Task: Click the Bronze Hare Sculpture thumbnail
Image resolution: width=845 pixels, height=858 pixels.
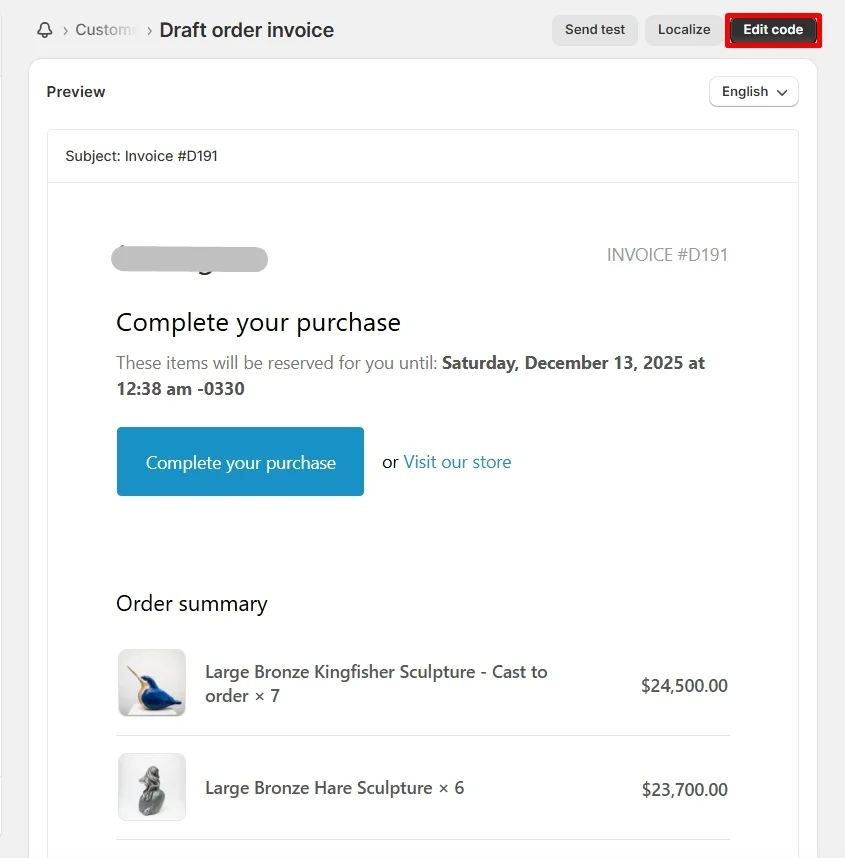Action: point(151,787)
